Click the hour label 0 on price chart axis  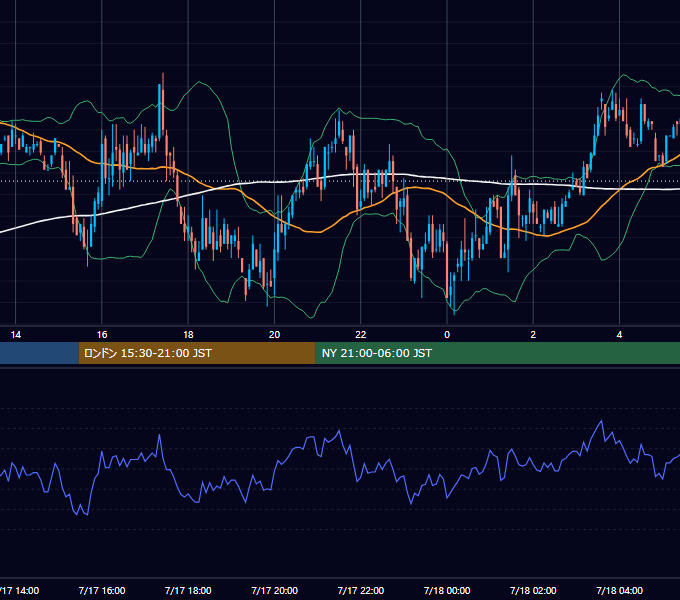(447, 335)
